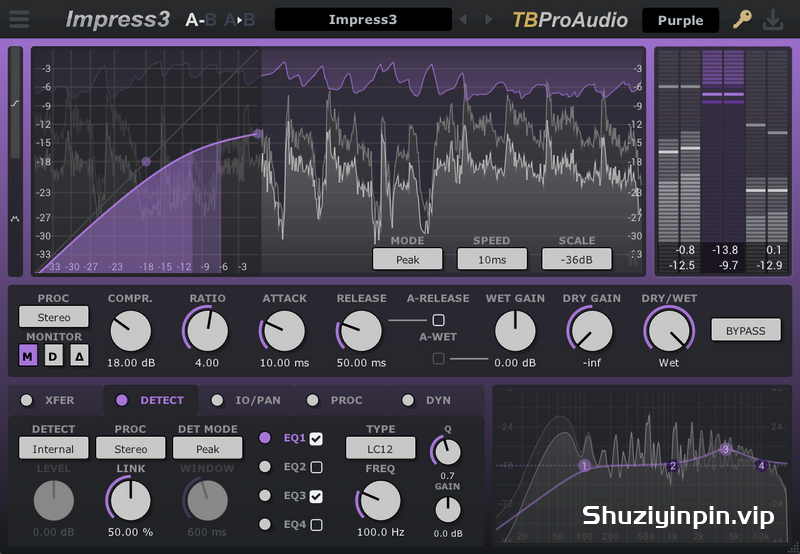Go to next preset arrow
The width and height of the screenshot is (800, 554).
[x=488, y=19]
